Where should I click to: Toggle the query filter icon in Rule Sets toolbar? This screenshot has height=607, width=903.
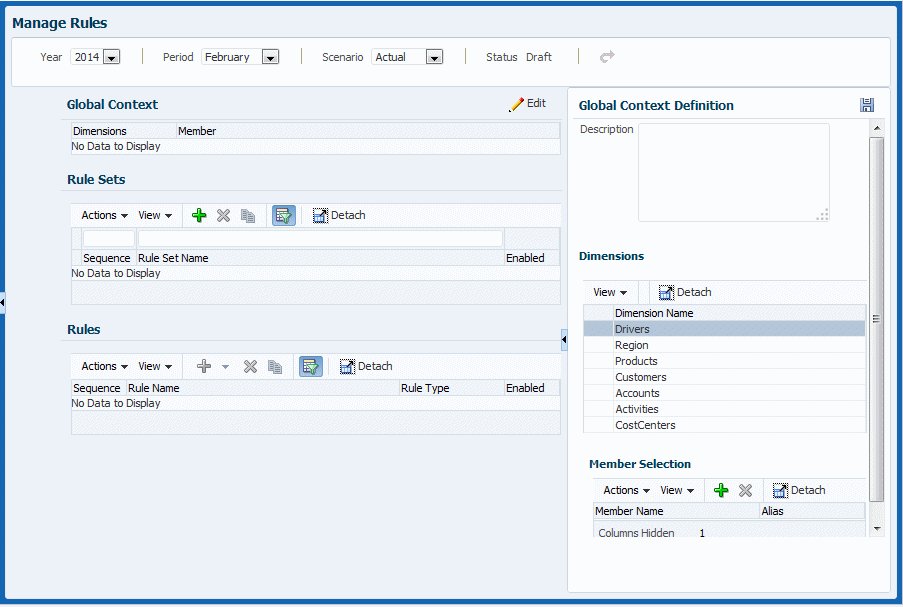284,215
